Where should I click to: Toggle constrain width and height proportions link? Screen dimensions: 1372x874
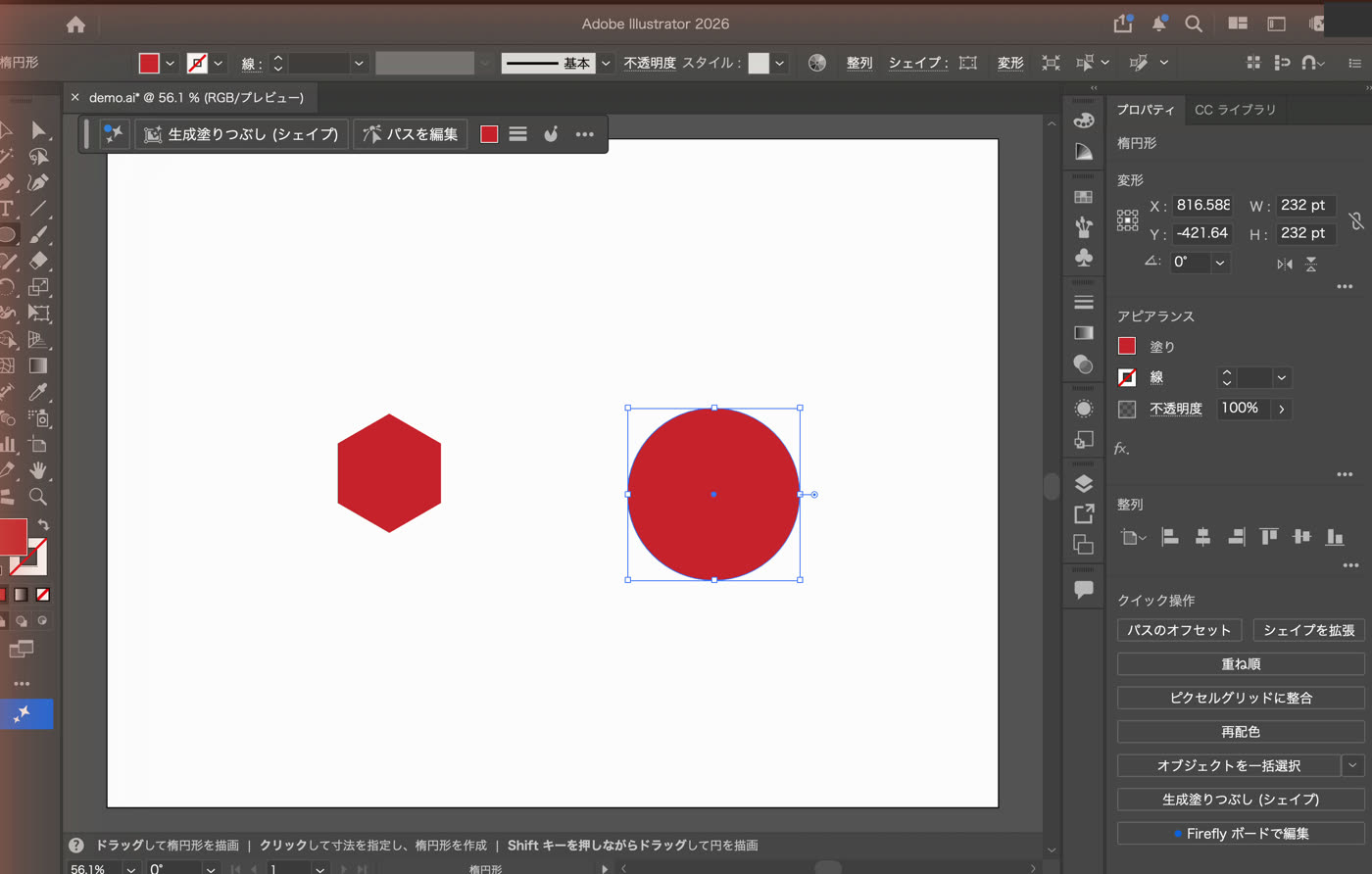tap(1356, 219)
